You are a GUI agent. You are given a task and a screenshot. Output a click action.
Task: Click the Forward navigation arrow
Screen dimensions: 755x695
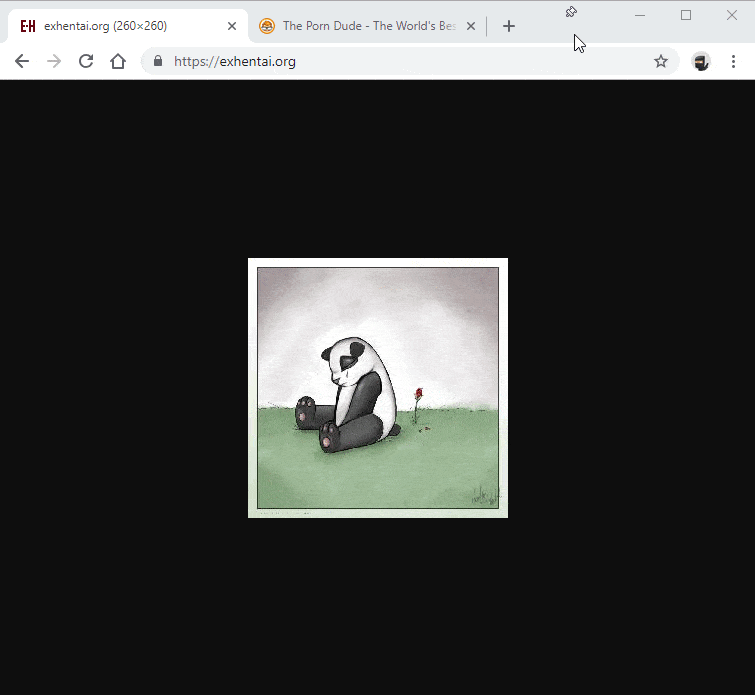(54, 62)
